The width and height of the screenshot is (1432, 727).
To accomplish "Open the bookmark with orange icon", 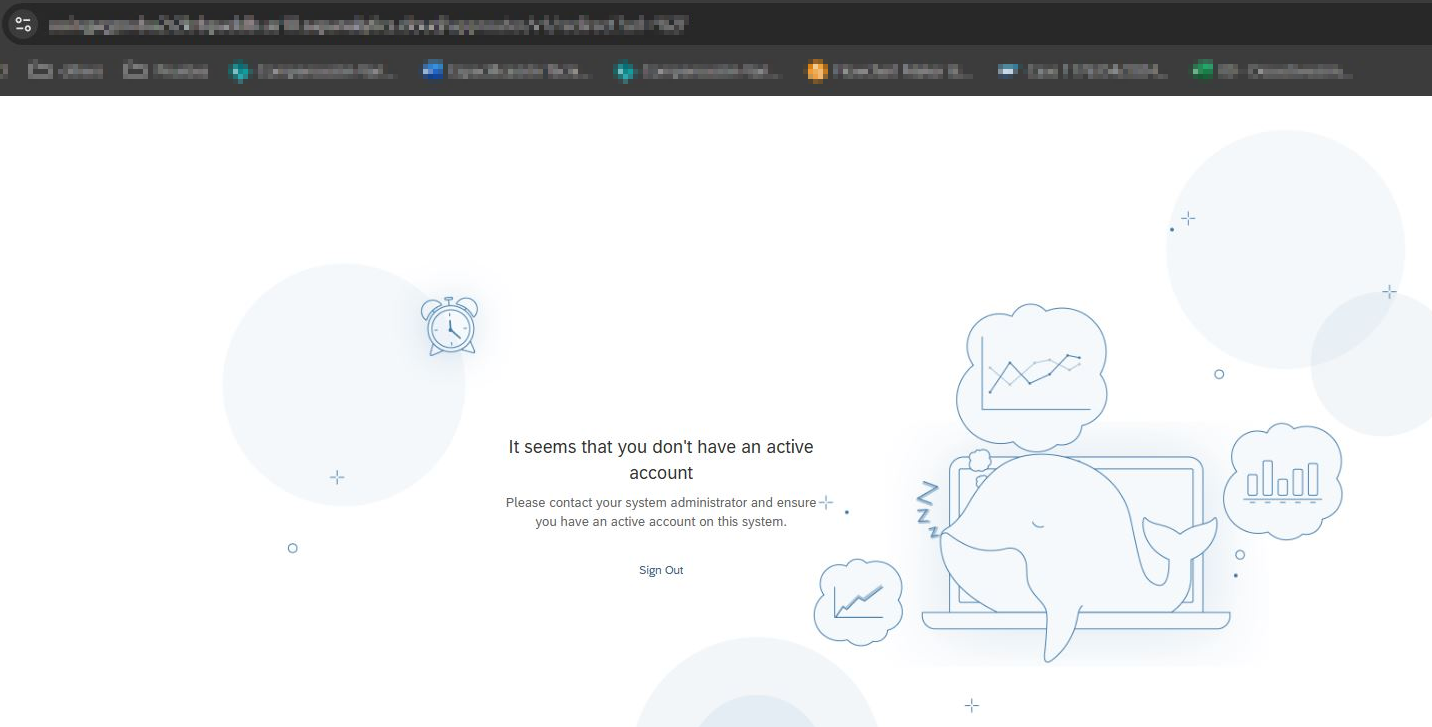I will [x=889, y=71].
